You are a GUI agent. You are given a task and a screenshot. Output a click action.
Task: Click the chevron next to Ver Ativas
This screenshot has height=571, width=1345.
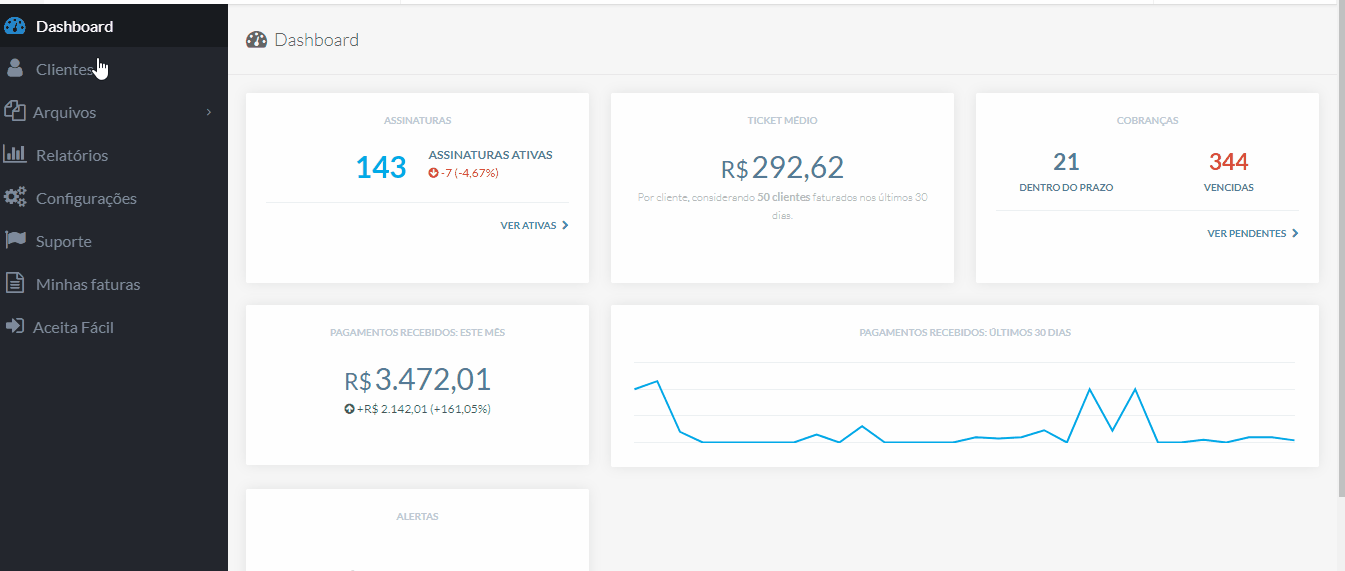[x=566, y=226]
